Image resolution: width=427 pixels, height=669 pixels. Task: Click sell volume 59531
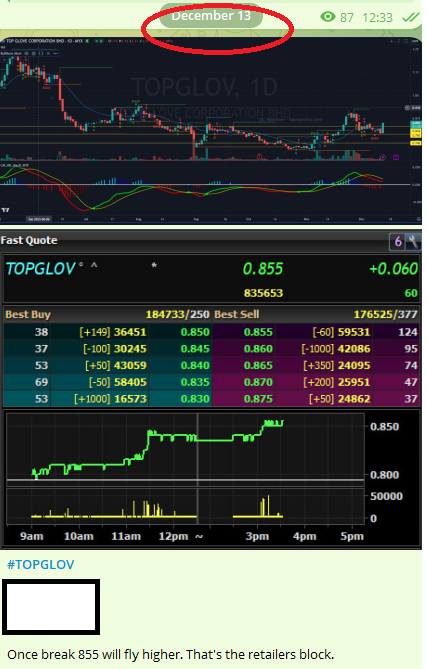coord(354,332)
